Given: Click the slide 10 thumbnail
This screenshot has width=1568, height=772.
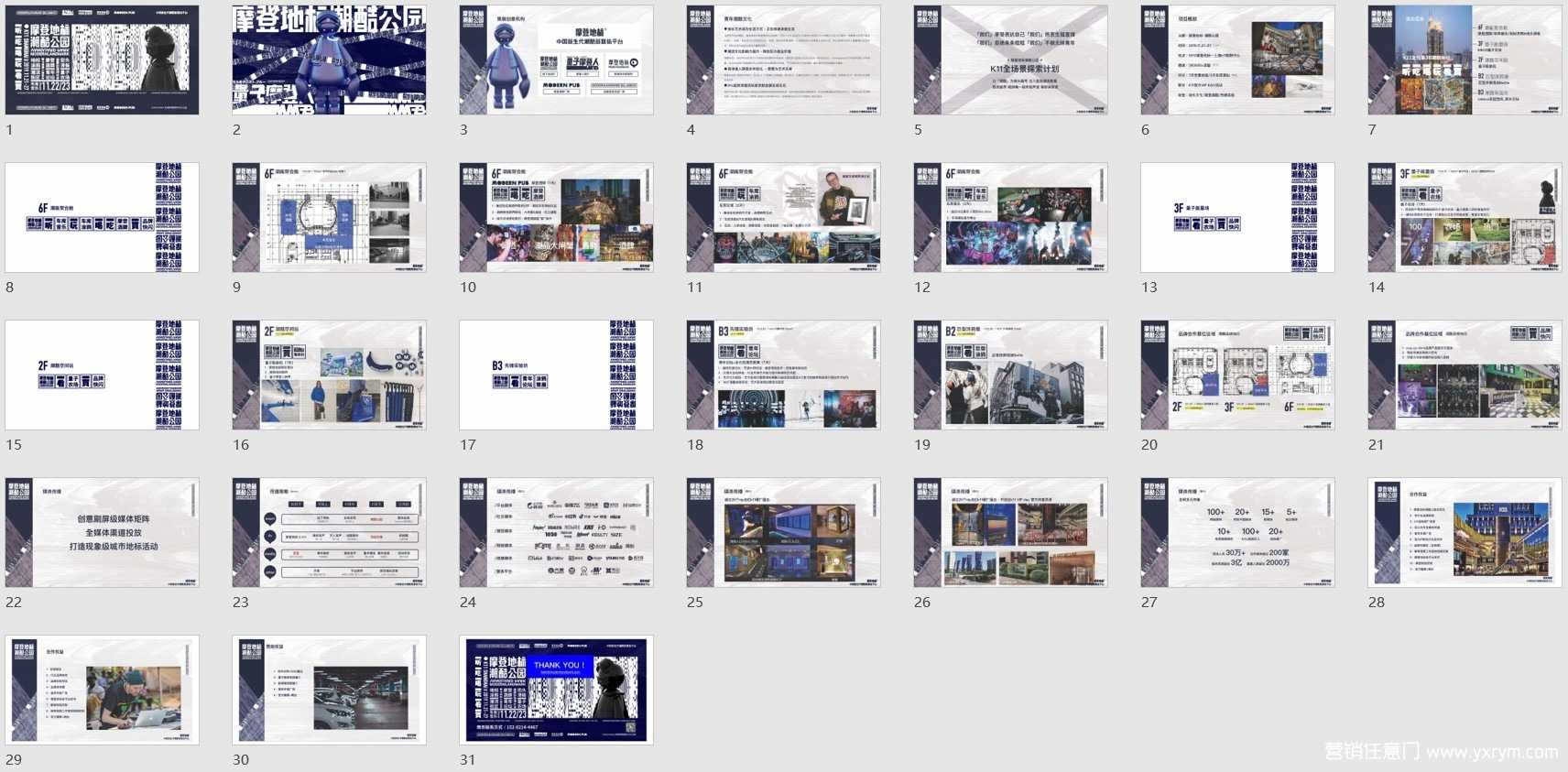Looking at the screenshot, I should [x=557, y=218].
